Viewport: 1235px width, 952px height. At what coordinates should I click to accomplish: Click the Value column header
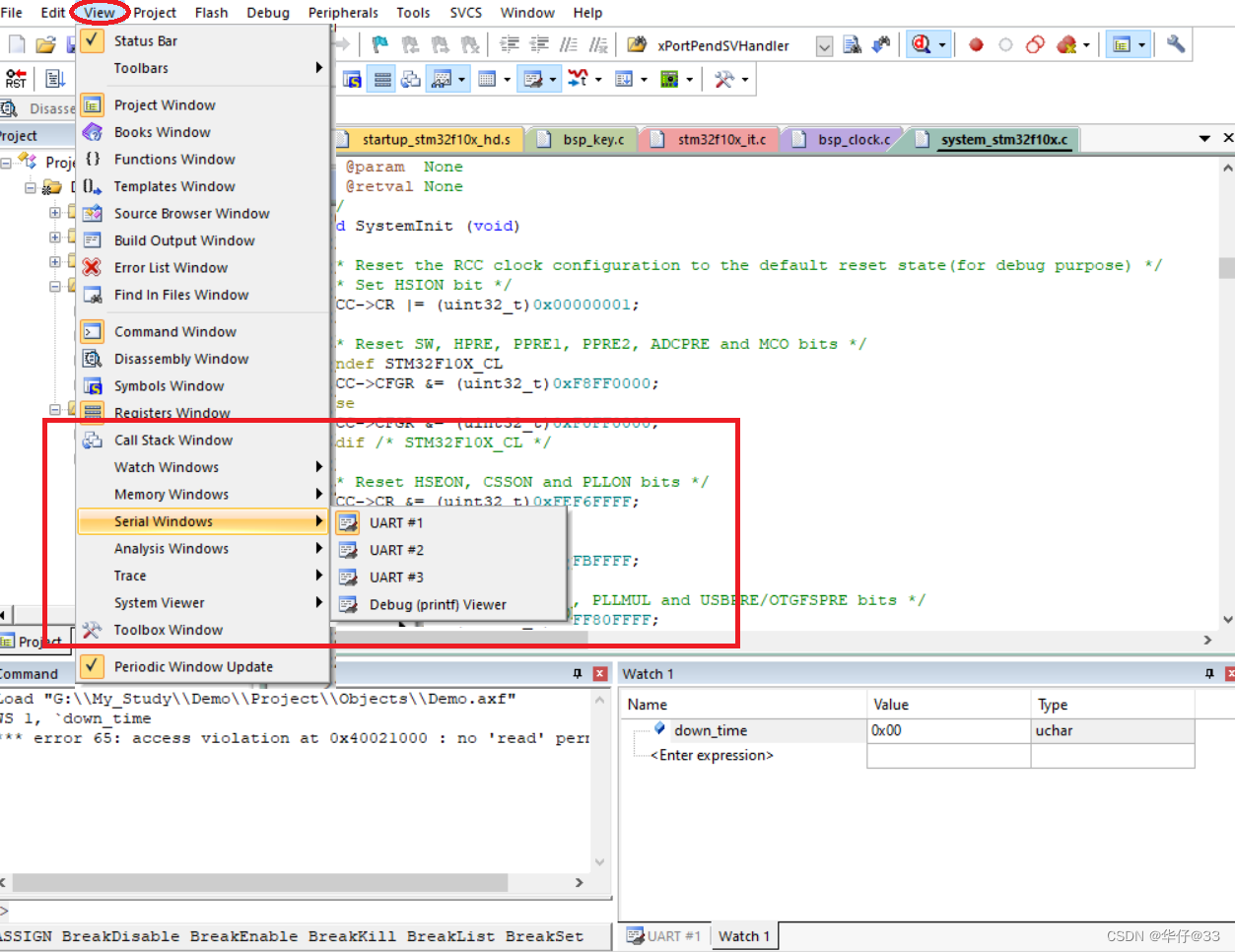click(948, 705)
